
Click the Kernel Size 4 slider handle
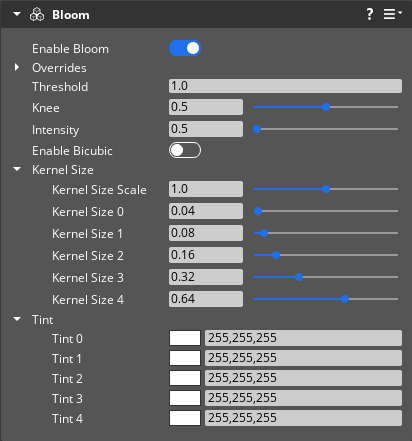[x=345, y=299]
